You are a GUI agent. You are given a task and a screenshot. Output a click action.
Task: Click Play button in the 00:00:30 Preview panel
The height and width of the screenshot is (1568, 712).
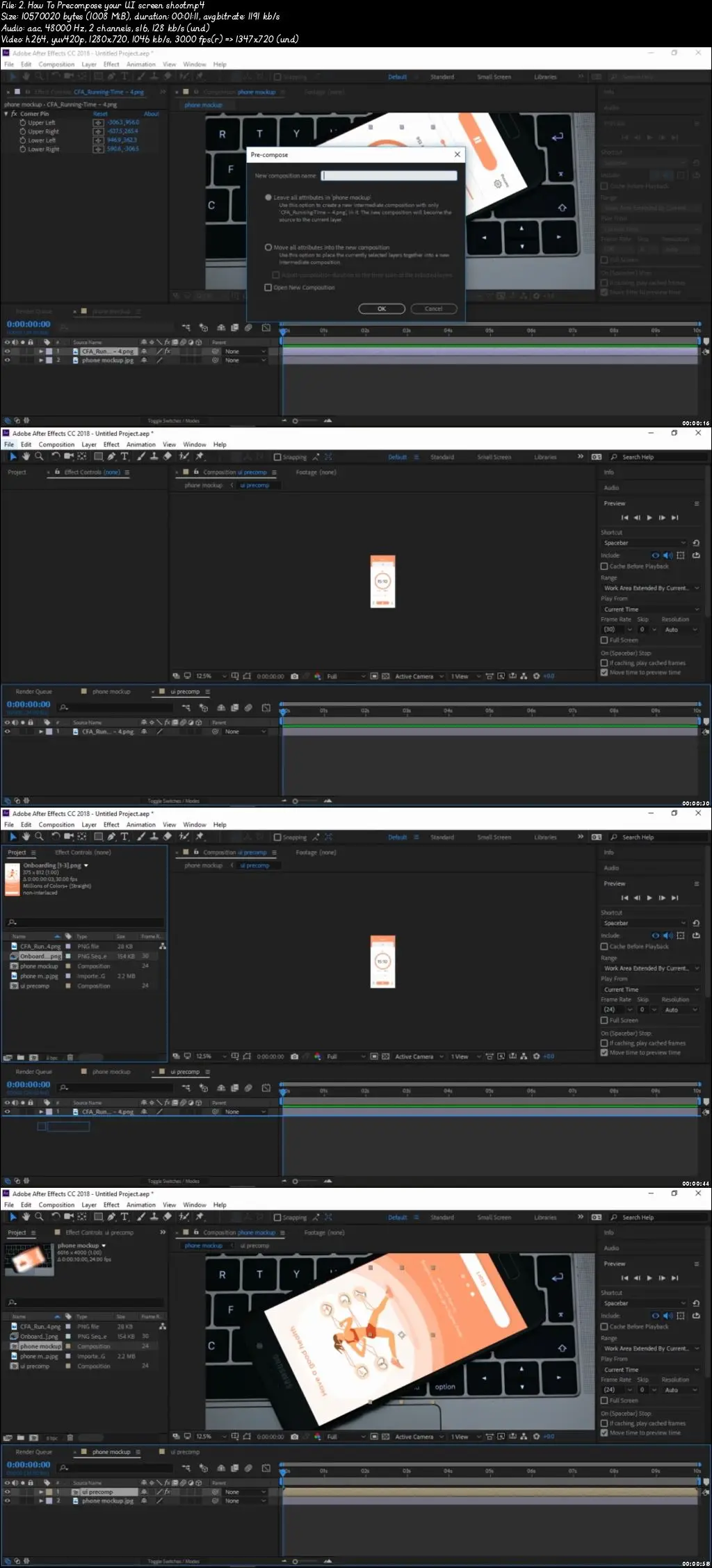(649, 518)
